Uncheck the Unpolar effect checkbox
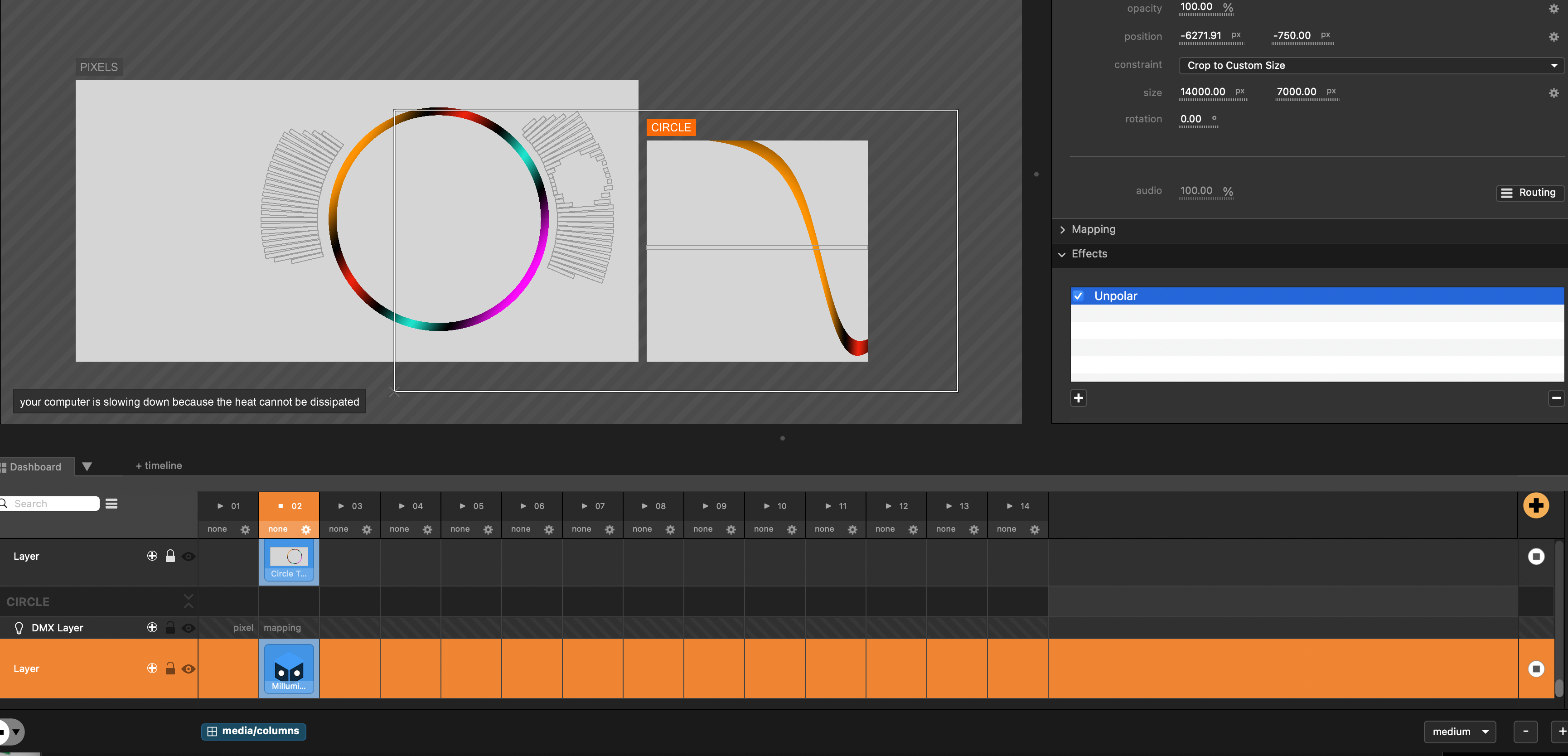 (1078, 296)
